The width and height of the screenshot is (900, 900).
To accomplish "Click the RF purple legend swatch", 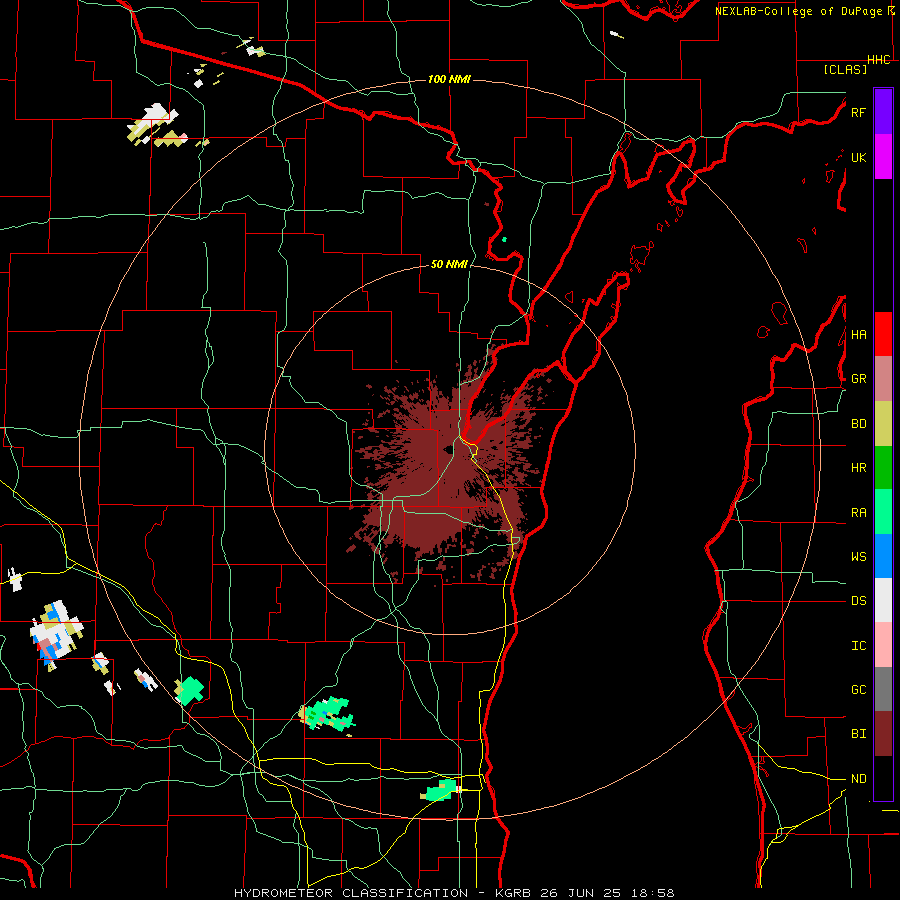I will (883, 112).
